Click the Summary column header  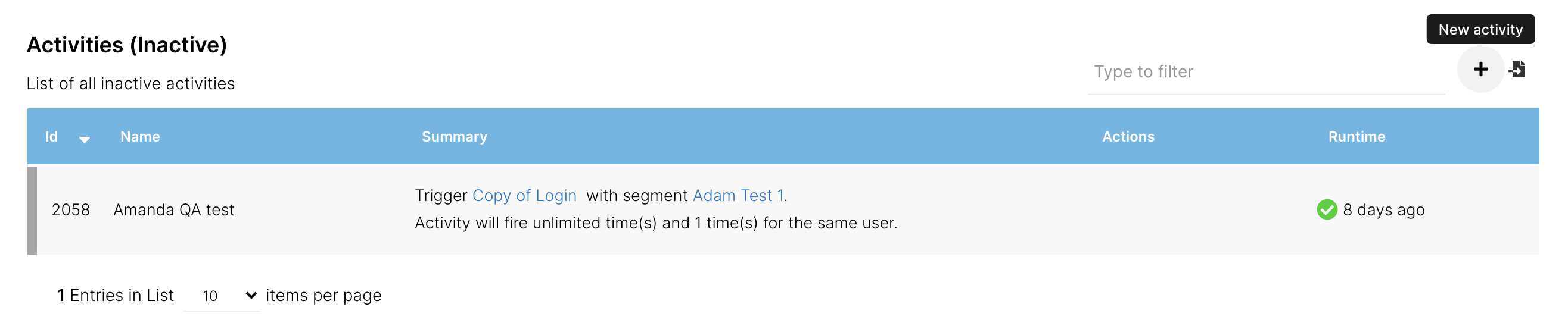(454, 137)
